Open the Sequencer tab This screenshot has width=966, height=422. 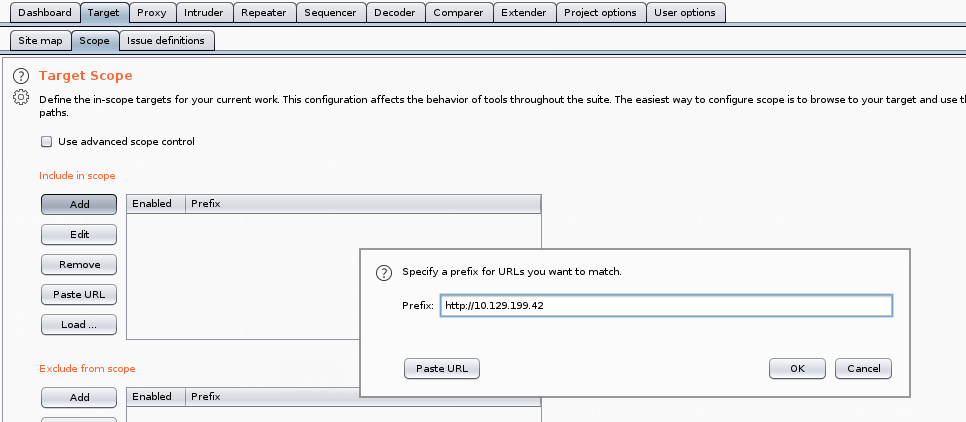(329, 13)
